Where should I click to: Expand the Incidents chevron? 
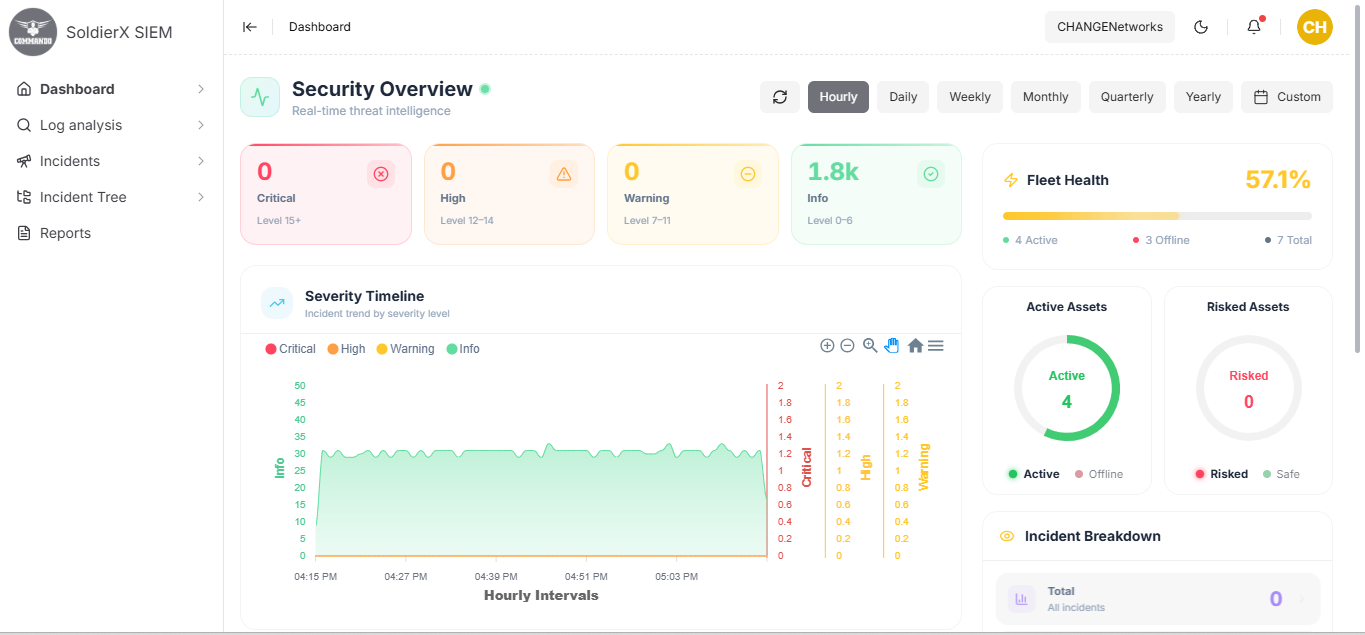(x=201, y=161)
